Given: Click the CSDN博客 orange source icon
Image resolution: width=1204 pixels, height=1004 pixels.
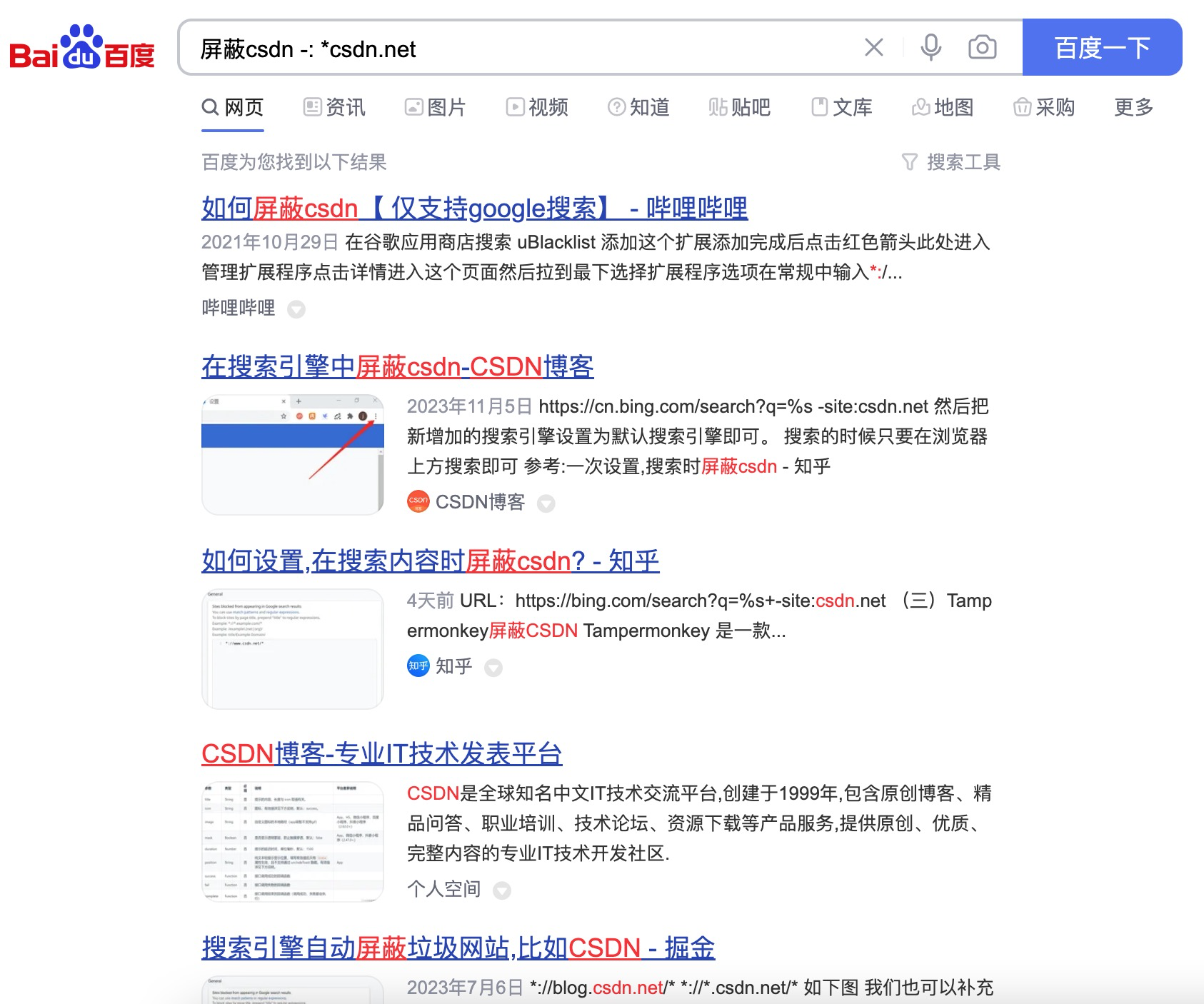Looking at the screenshot, I should coord(418,501).
